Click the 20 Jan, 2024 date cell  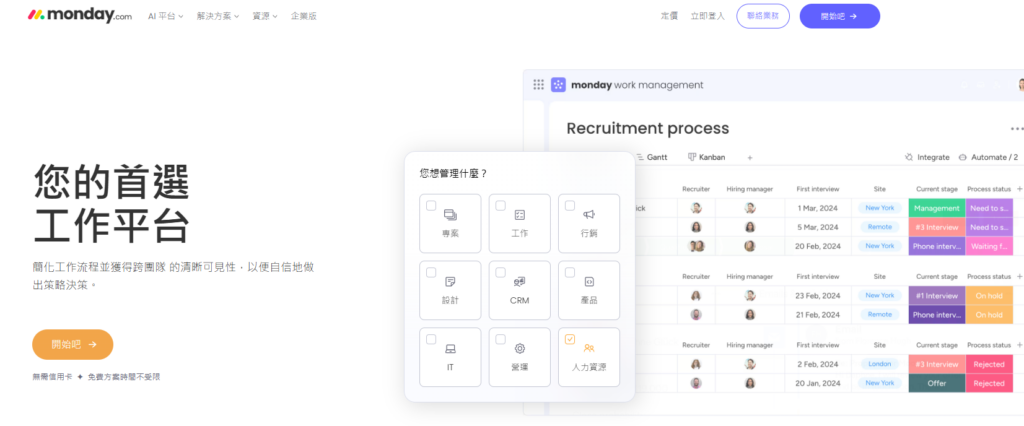click(818, 383)
